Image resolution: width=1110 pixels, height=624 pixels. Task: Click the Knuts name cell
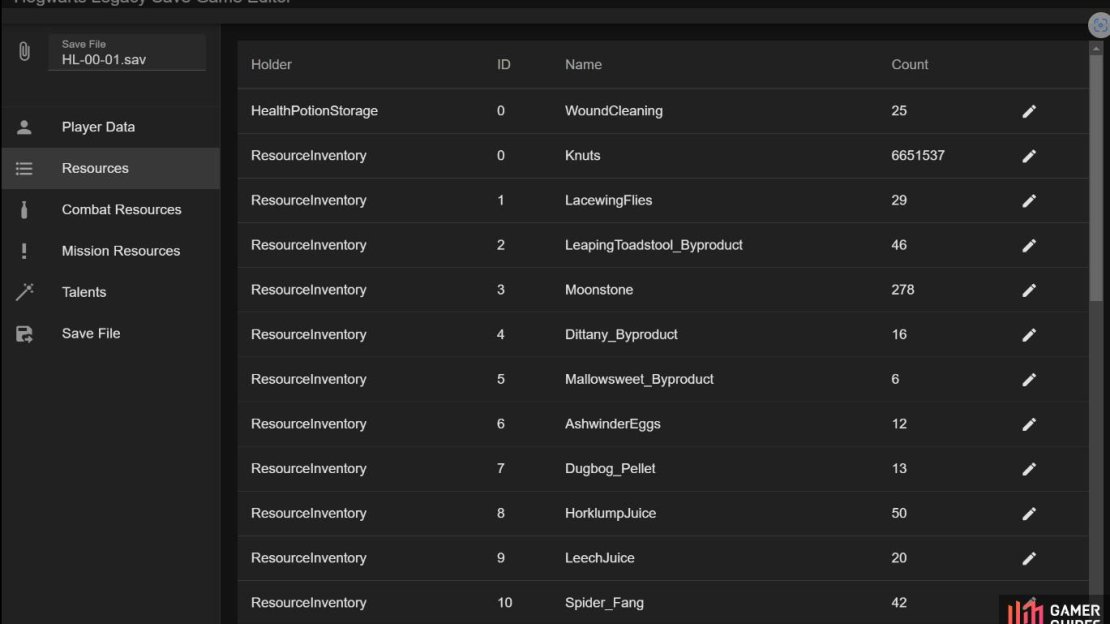[583, 155]
